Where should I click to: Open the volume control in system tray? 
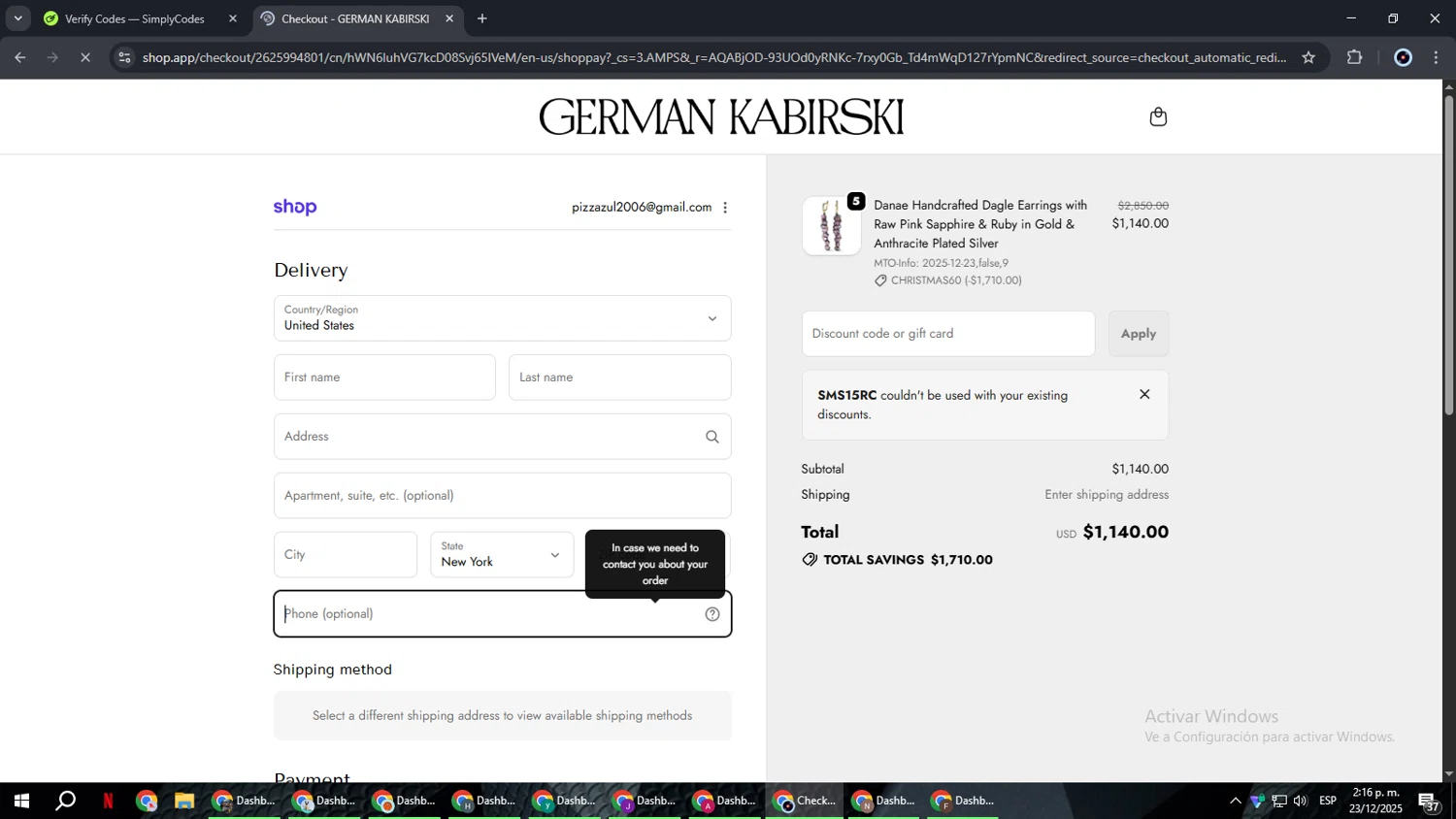1301,801
